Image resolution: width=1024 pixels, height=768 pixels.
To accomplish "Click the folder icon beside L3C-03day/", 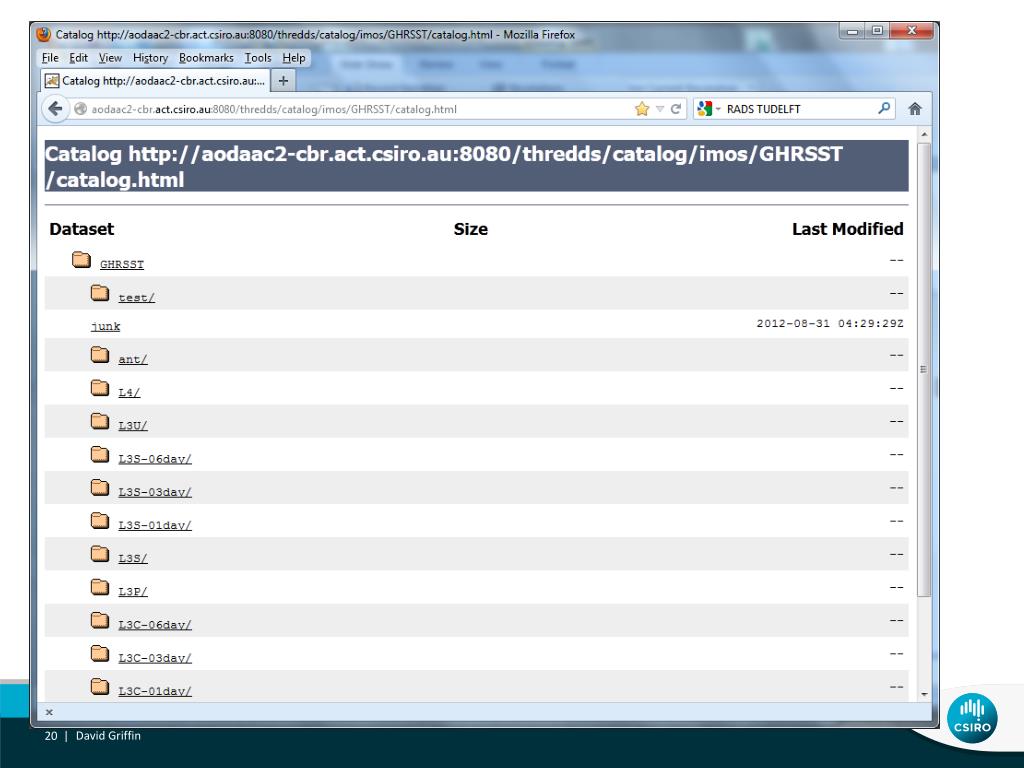I will point(100,653).
